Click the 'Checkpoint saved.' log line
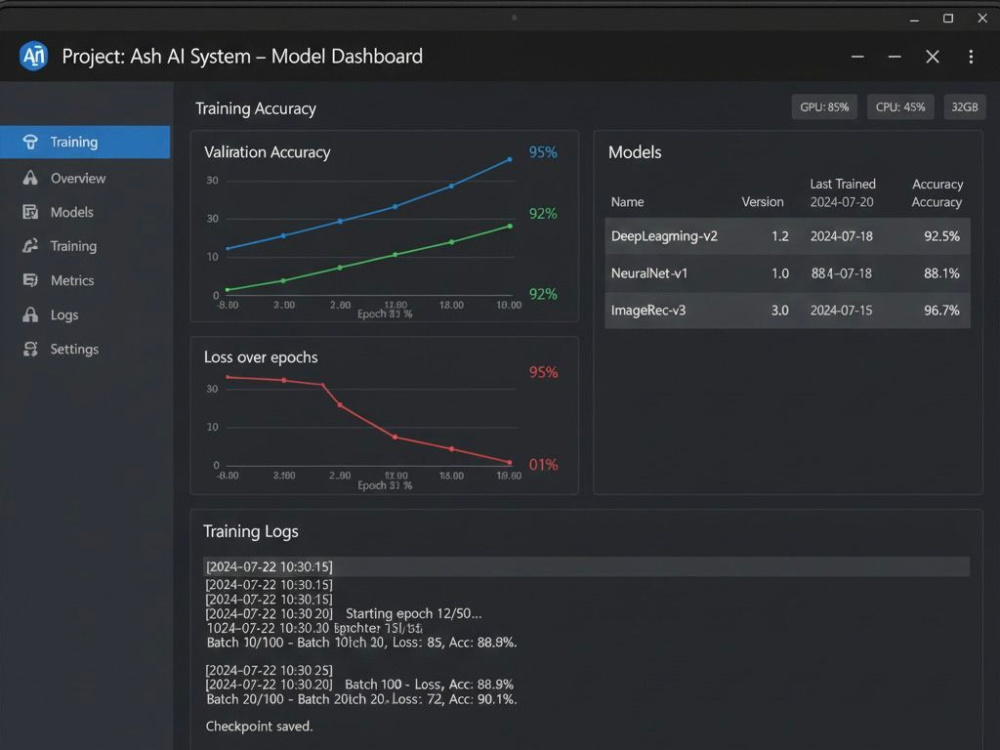 (x=259, y=726)
